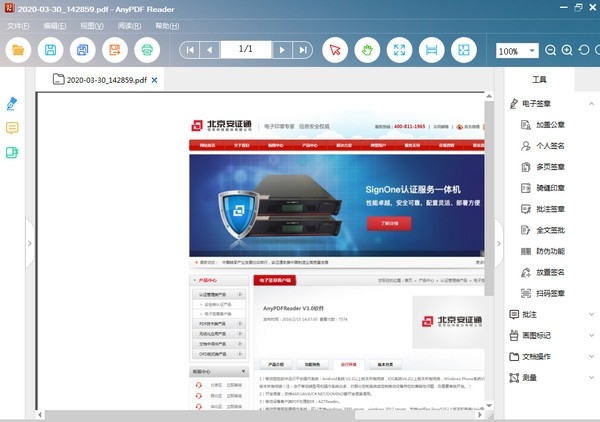The image size is (600, 422).
Task: Open the zoom percentage dropdown
Action: click(x=532, y=51)
